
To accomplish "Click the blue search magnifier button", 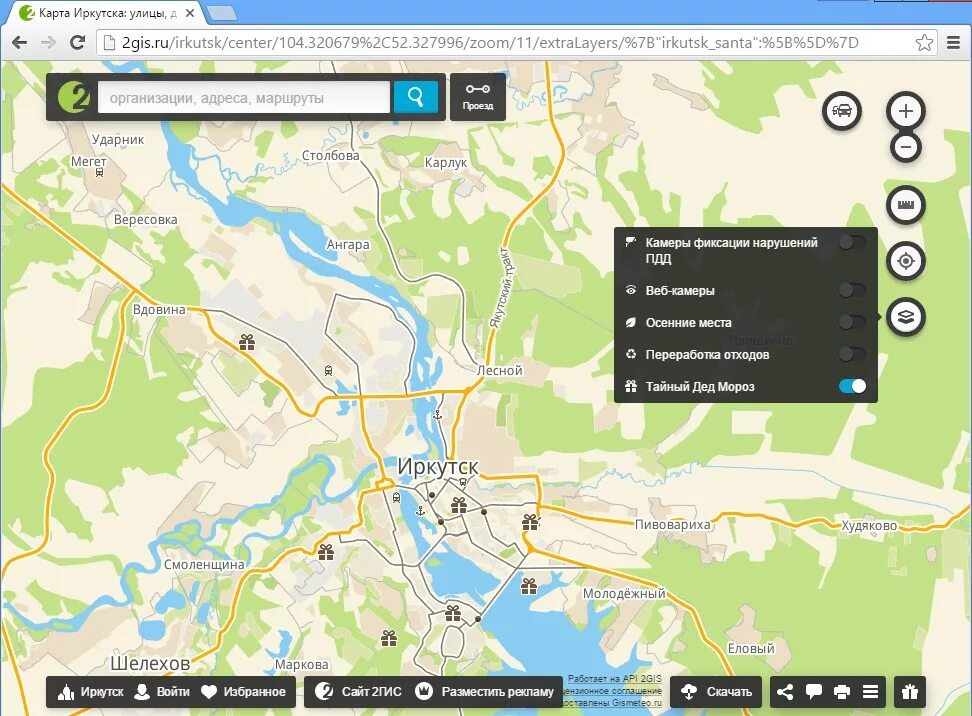I will [415, 97].
